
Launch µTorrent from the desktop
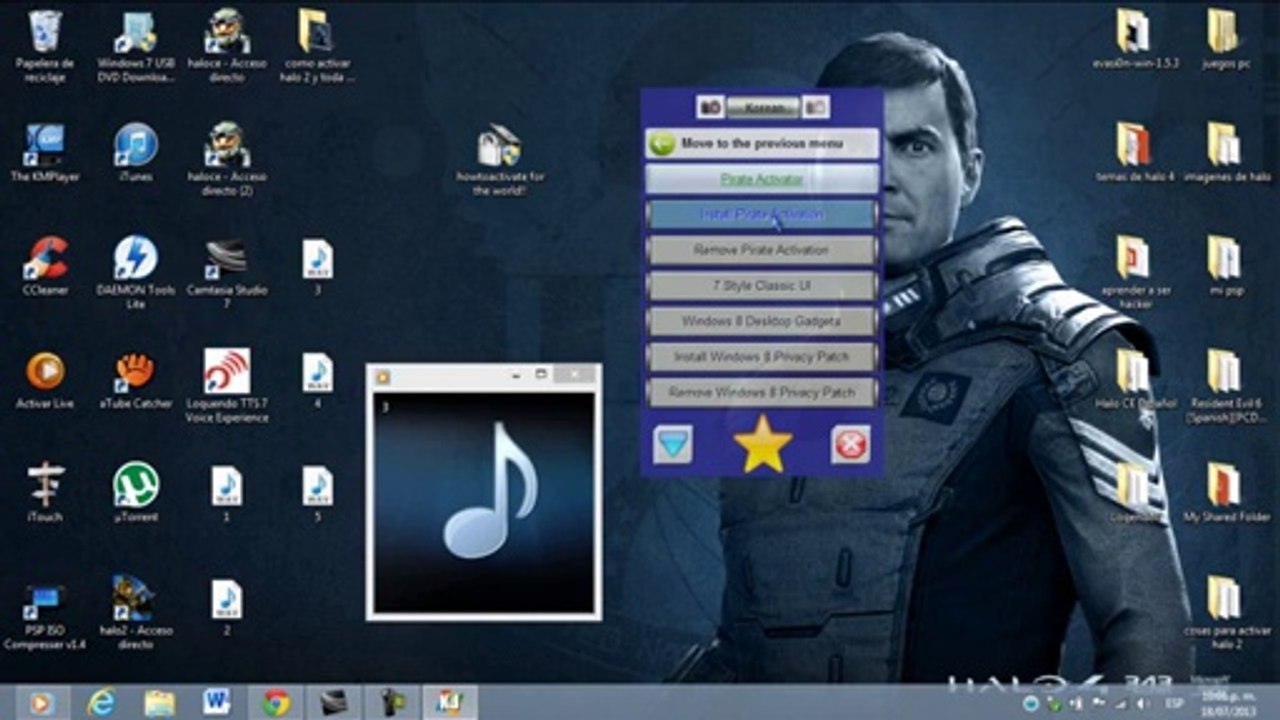(x=136, y=493)
